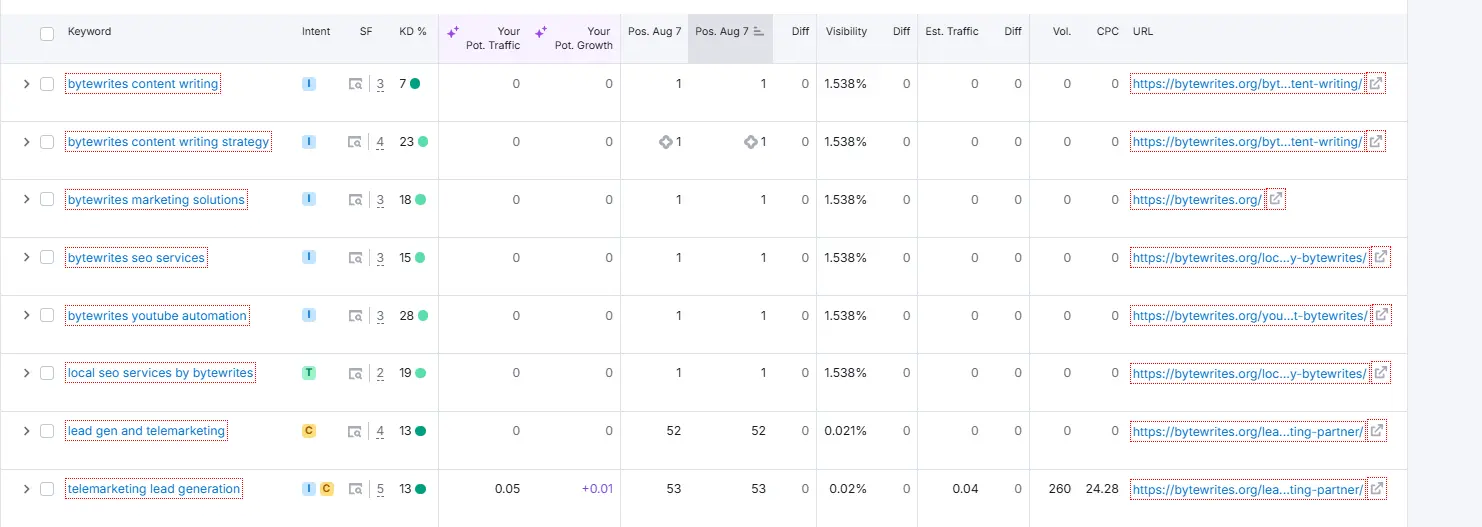Open external link icon for bytewrites marketing solutions

1275,200
